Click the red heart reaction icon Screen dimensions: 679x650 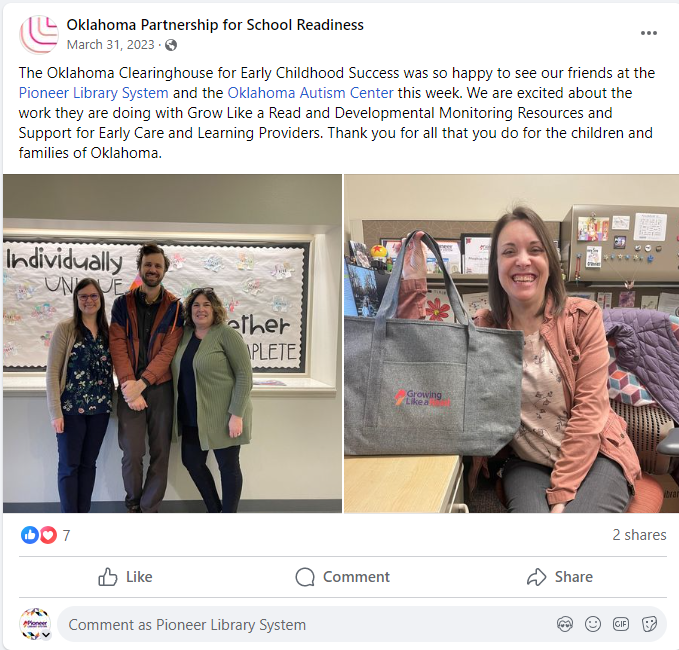pyautogui.click(x=48, y=535)
